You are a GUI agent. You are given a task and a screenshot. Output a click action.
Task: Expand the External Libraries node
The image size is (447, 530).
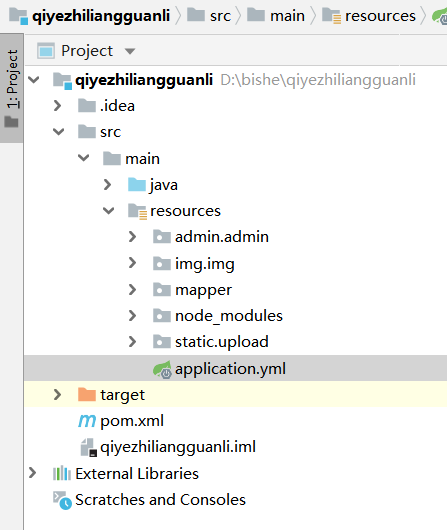[32, 473]
